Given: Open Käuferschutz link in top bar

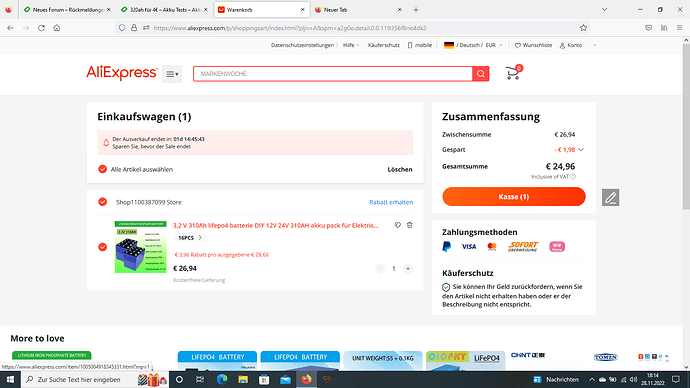Looking at the screenshot, I should [x=384, y=45].
